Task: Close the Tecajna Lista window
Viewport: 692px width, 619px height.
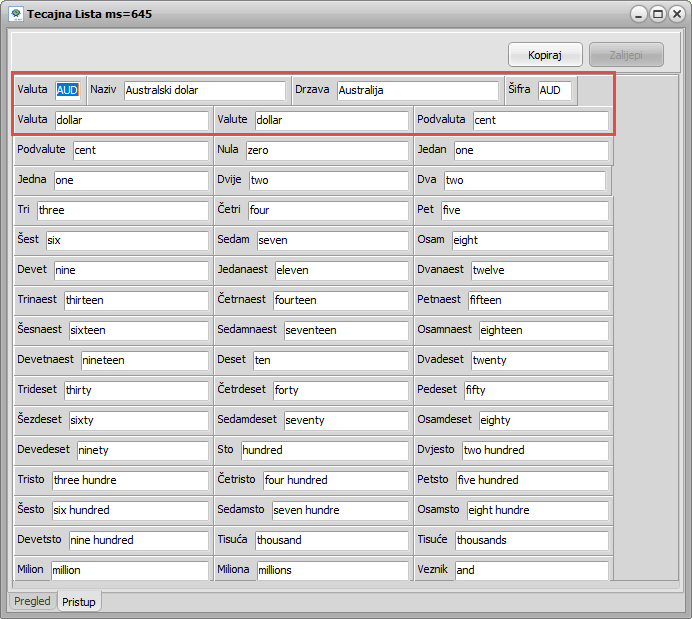Action: [x=676, y=15]
